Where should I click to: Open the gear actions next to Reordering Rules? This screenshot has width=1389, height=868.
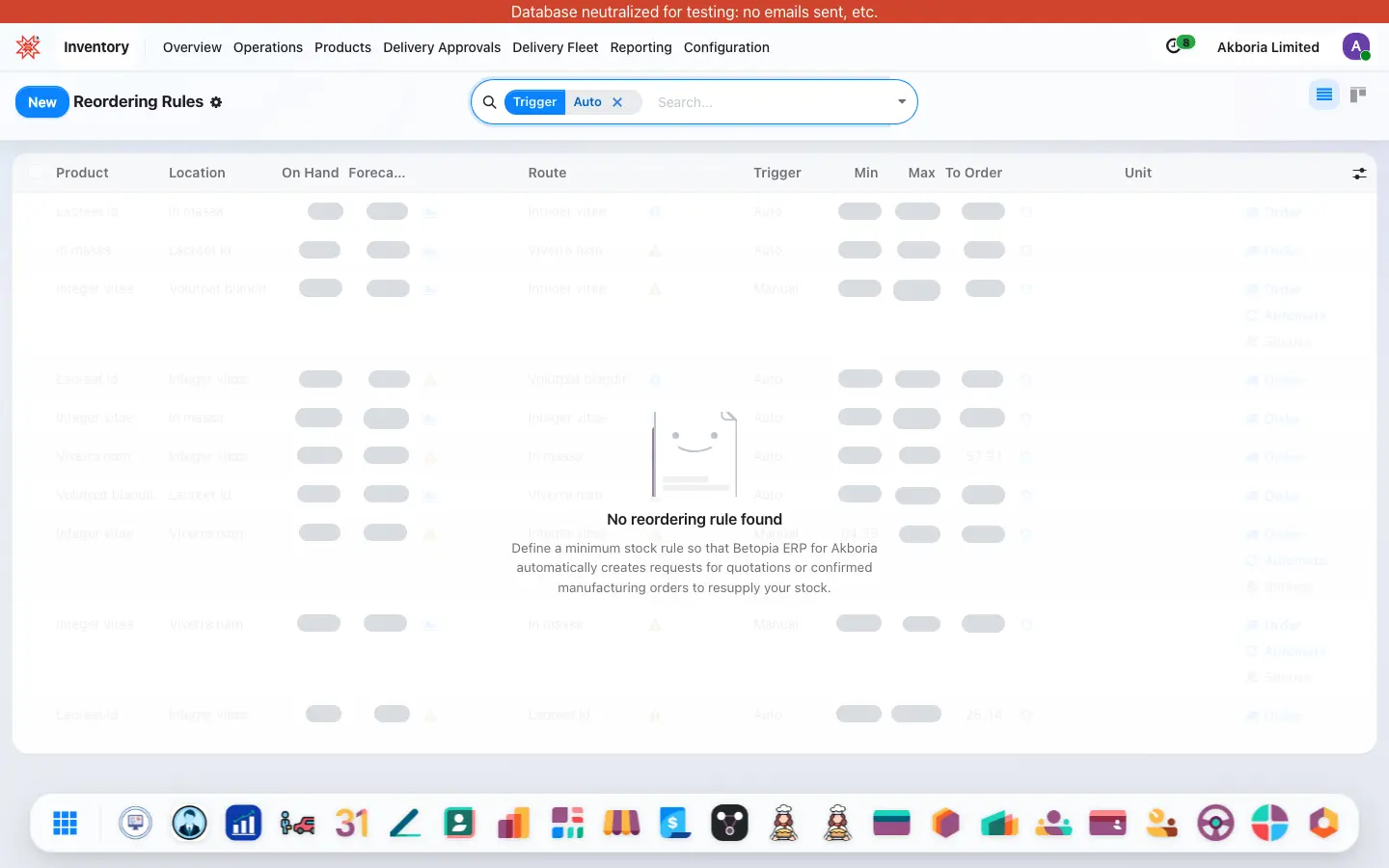click(216, 102)
